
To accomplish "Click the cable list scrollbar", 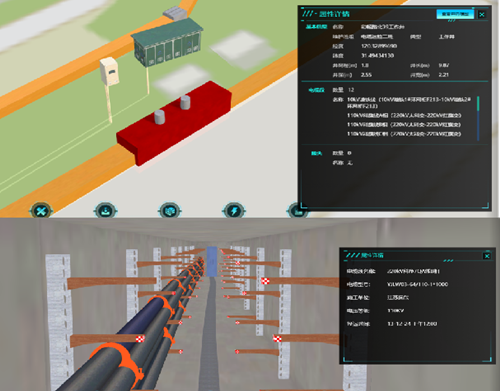I will click(478, 118).
